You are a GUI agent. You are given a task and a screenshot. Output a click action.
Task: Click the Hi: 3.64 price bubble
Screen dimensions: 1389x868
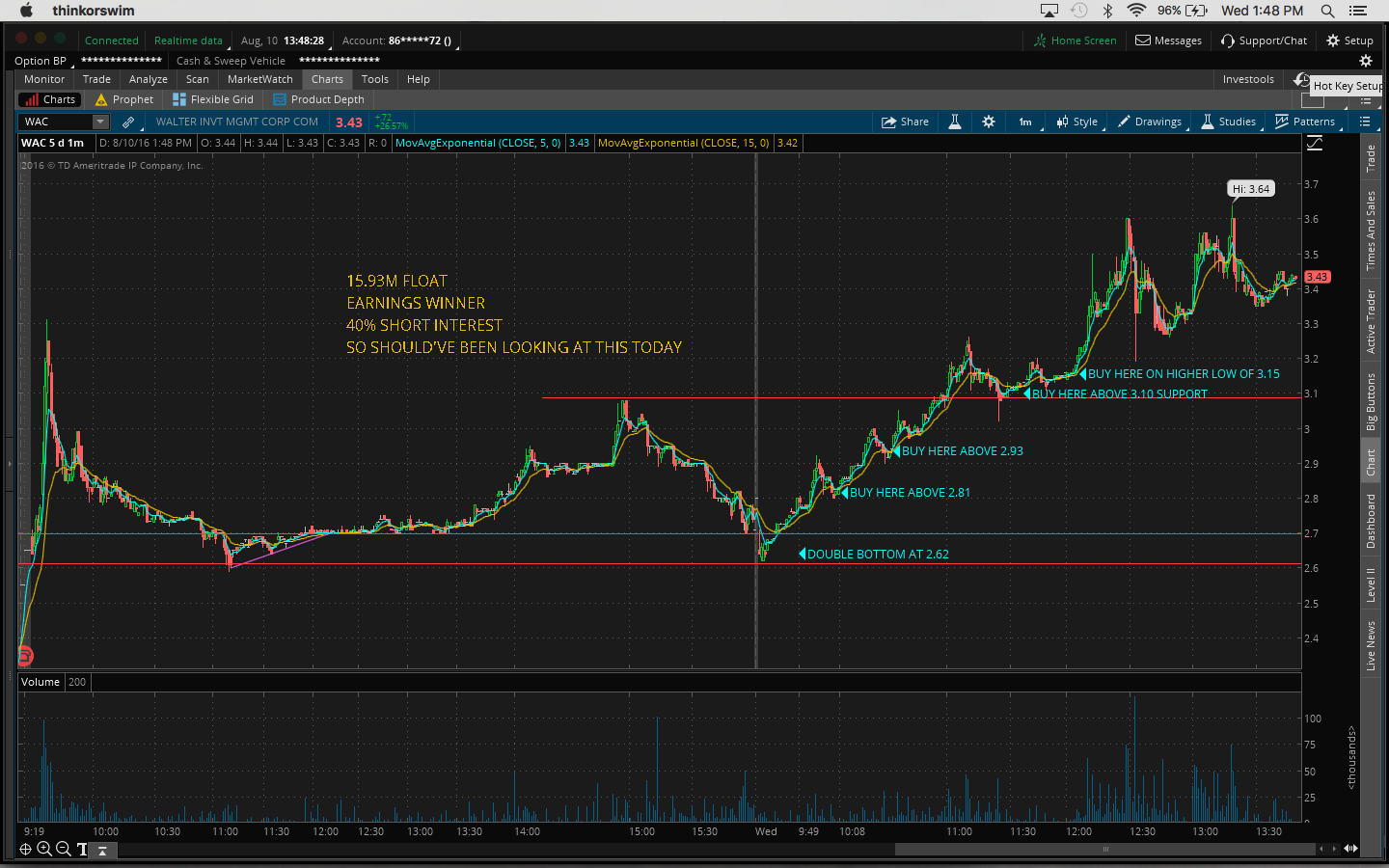click(1251, 189)
